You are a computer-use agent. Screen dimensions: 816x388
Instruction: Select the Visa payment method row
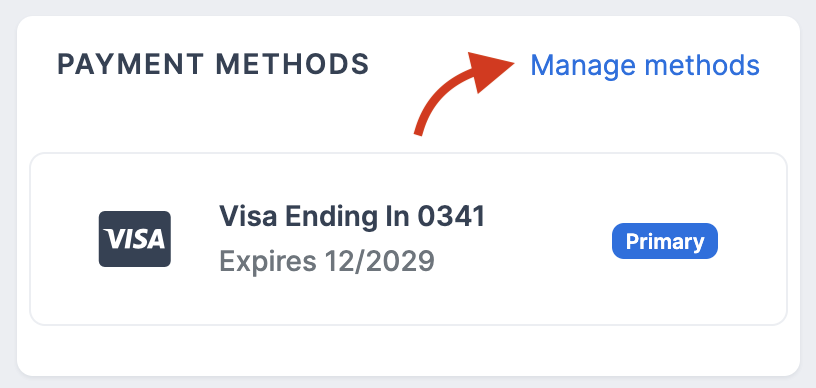[409, 239]
